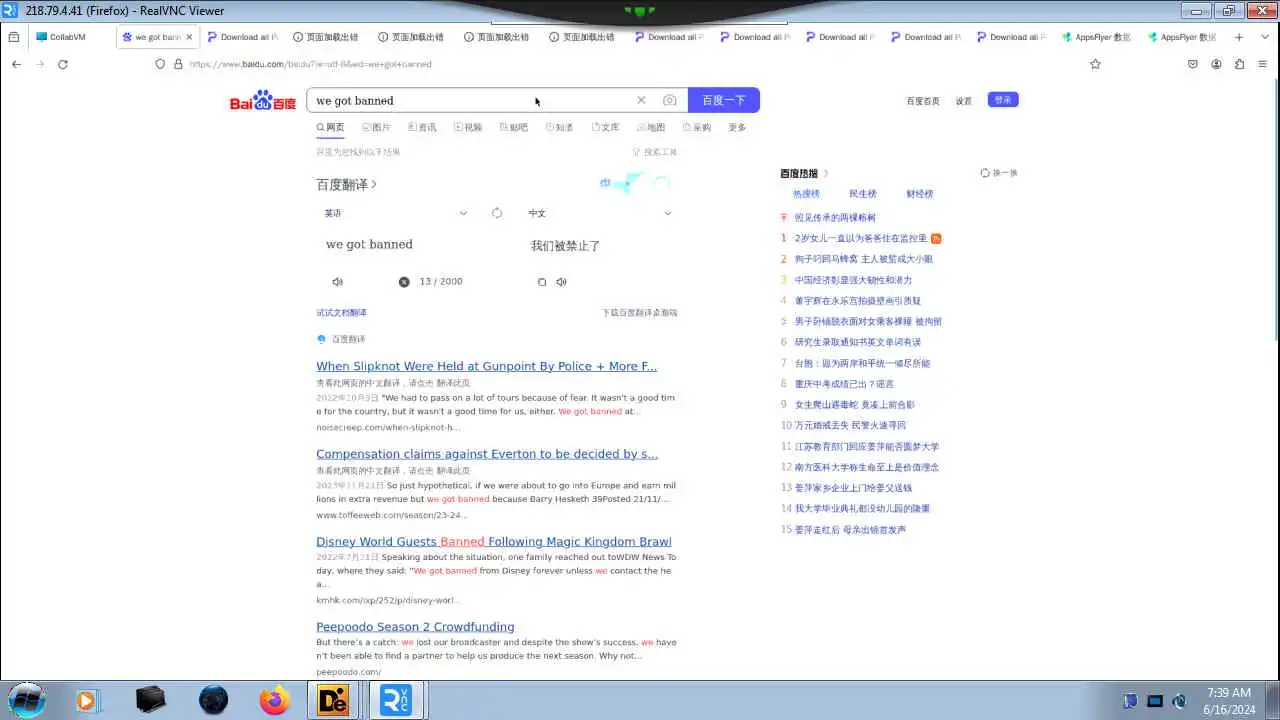Copy the translated text
1280x720 pixels.
(542, 282)
